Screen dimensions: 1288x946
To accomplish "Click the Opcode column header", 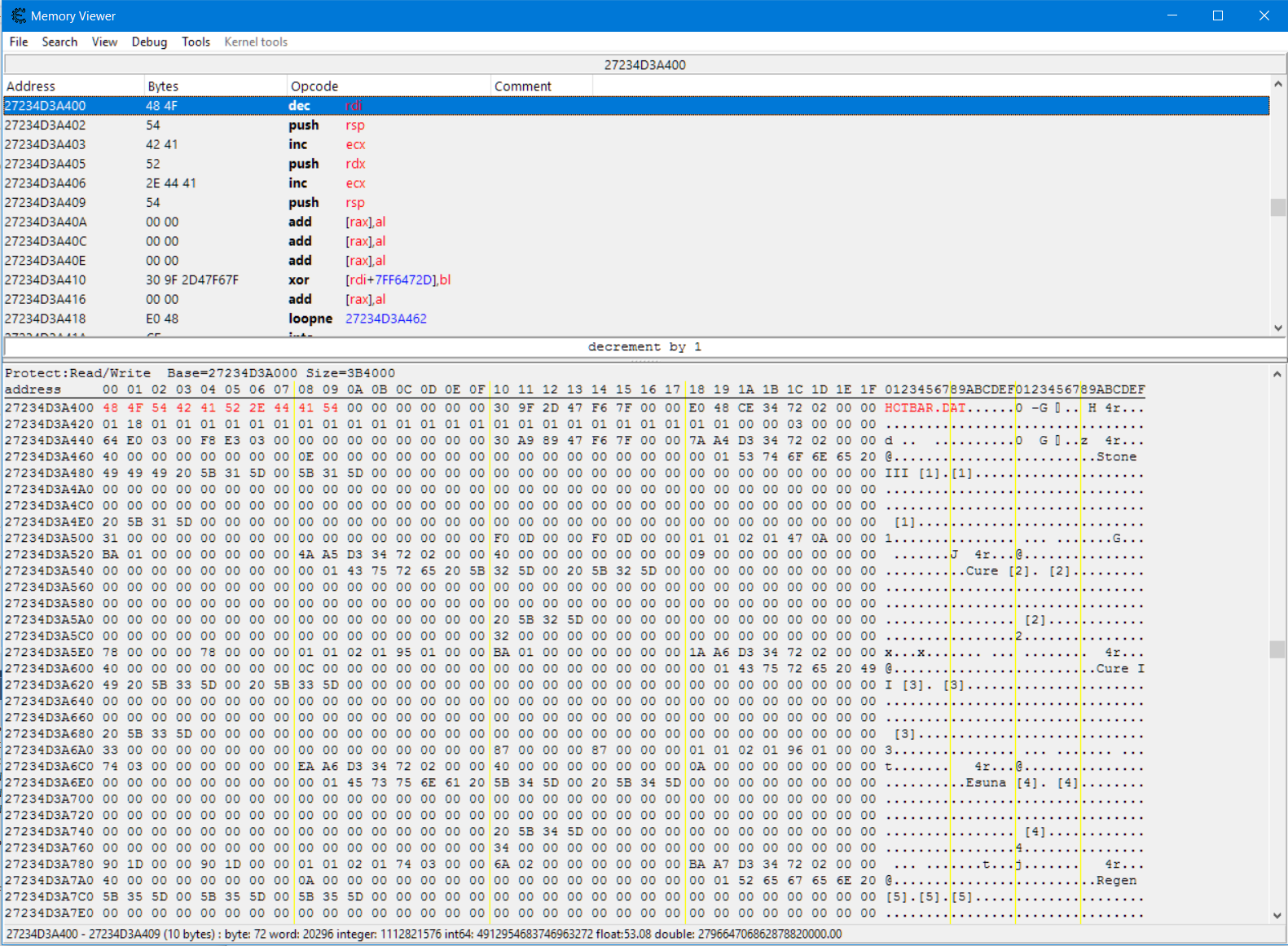I will (314, 86).
